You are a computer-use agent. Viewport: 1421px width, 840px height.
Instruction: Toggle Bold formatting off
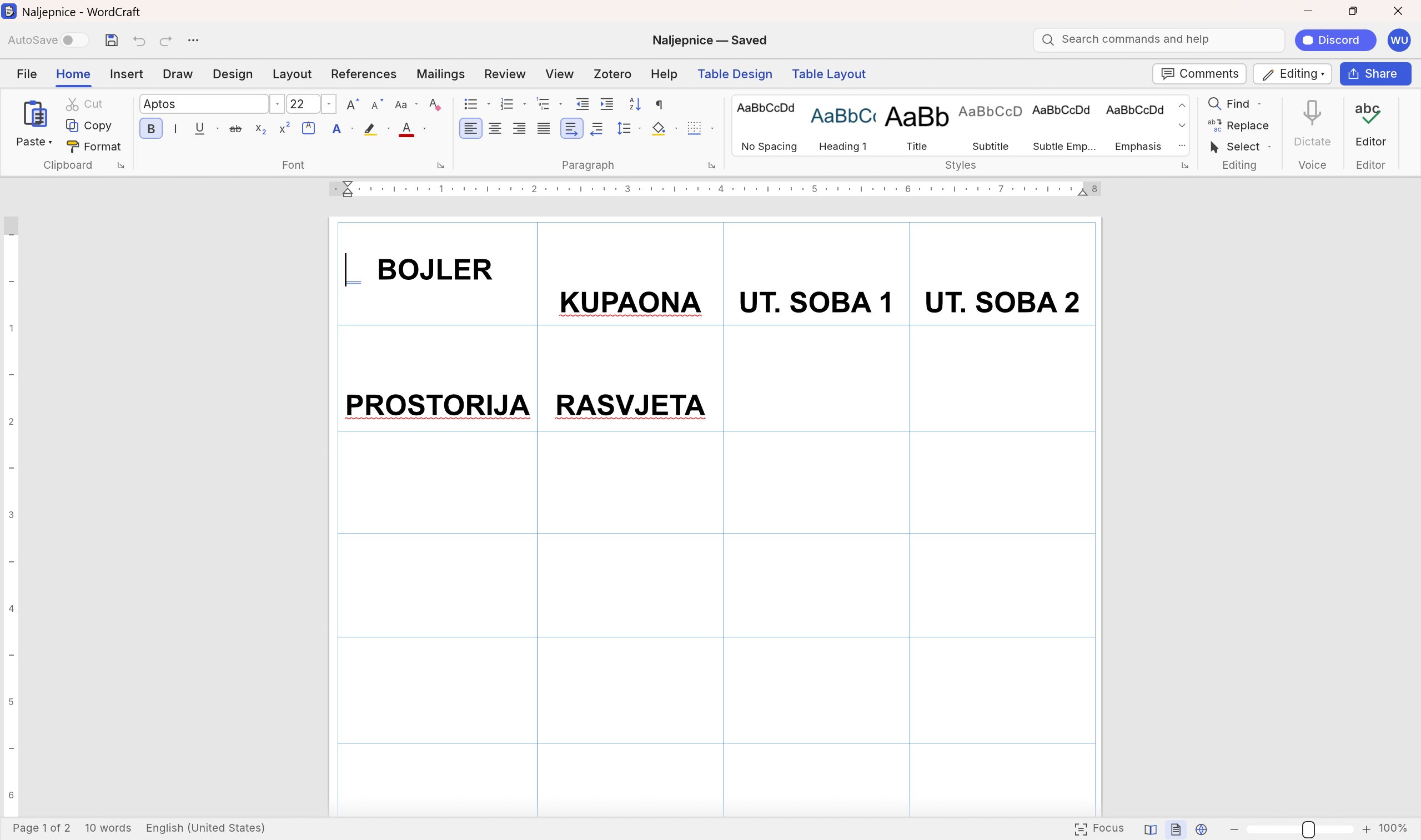(151, 129)
